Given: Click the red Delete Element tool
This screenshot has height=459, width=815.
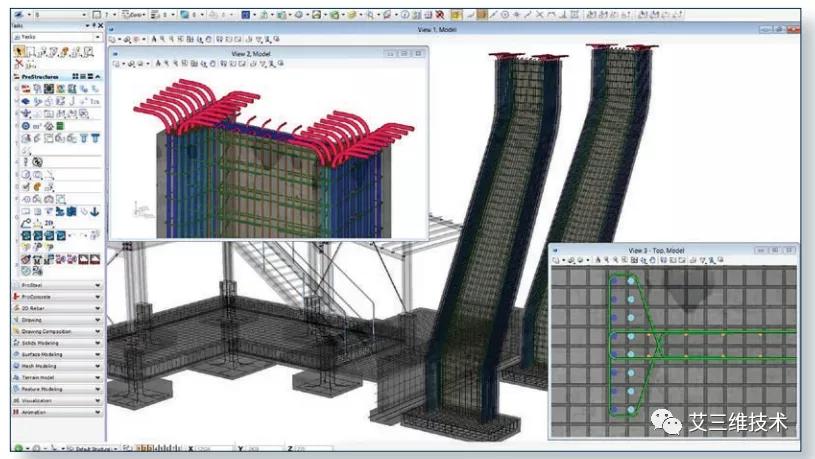Looking at the screenshot, I should click(19, 63).
